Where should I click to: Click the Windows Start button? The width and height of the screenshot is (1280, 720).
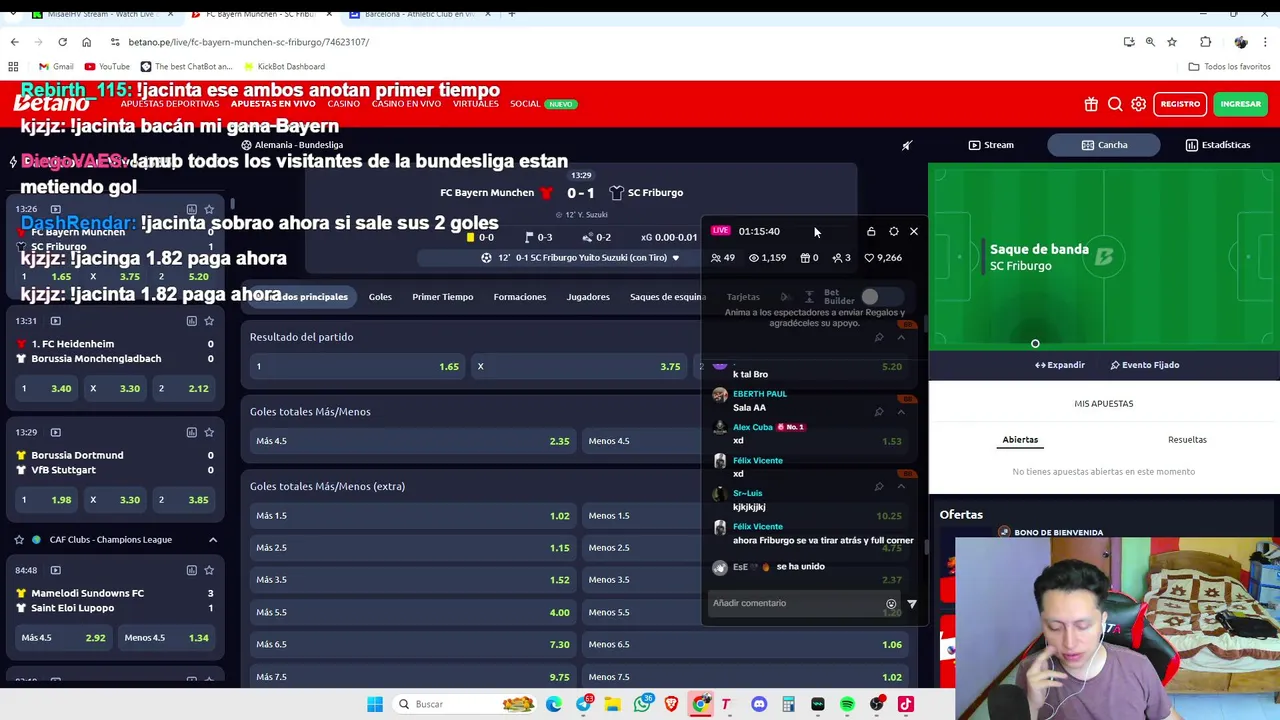[x=375, y=704]
